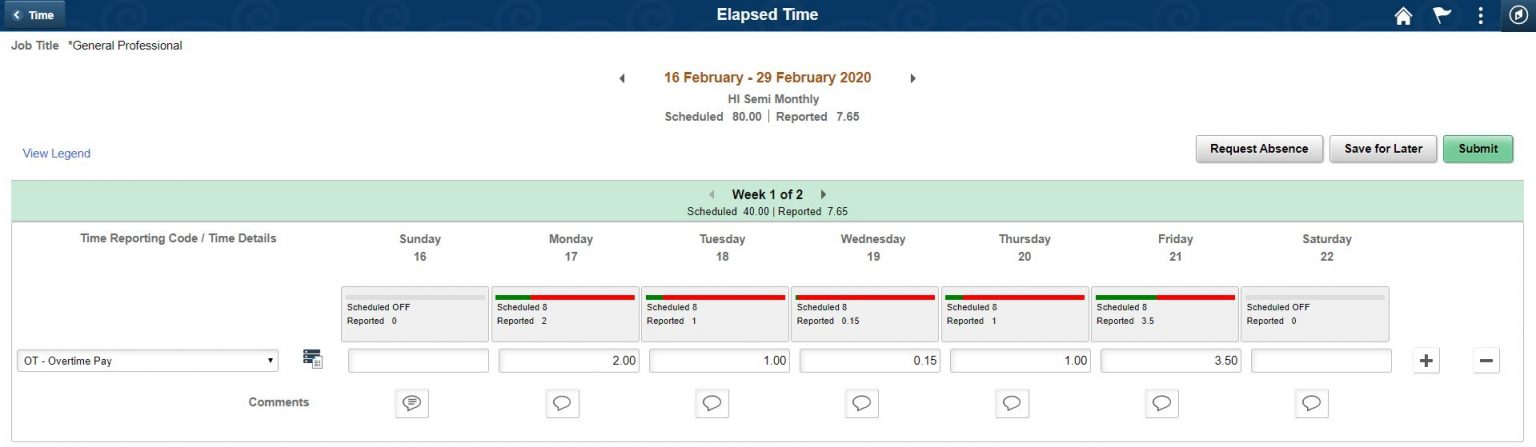The width and height of the screenshot is (1536, 447).
Task: Remove the time row with minus
Action: (1486, 361)
